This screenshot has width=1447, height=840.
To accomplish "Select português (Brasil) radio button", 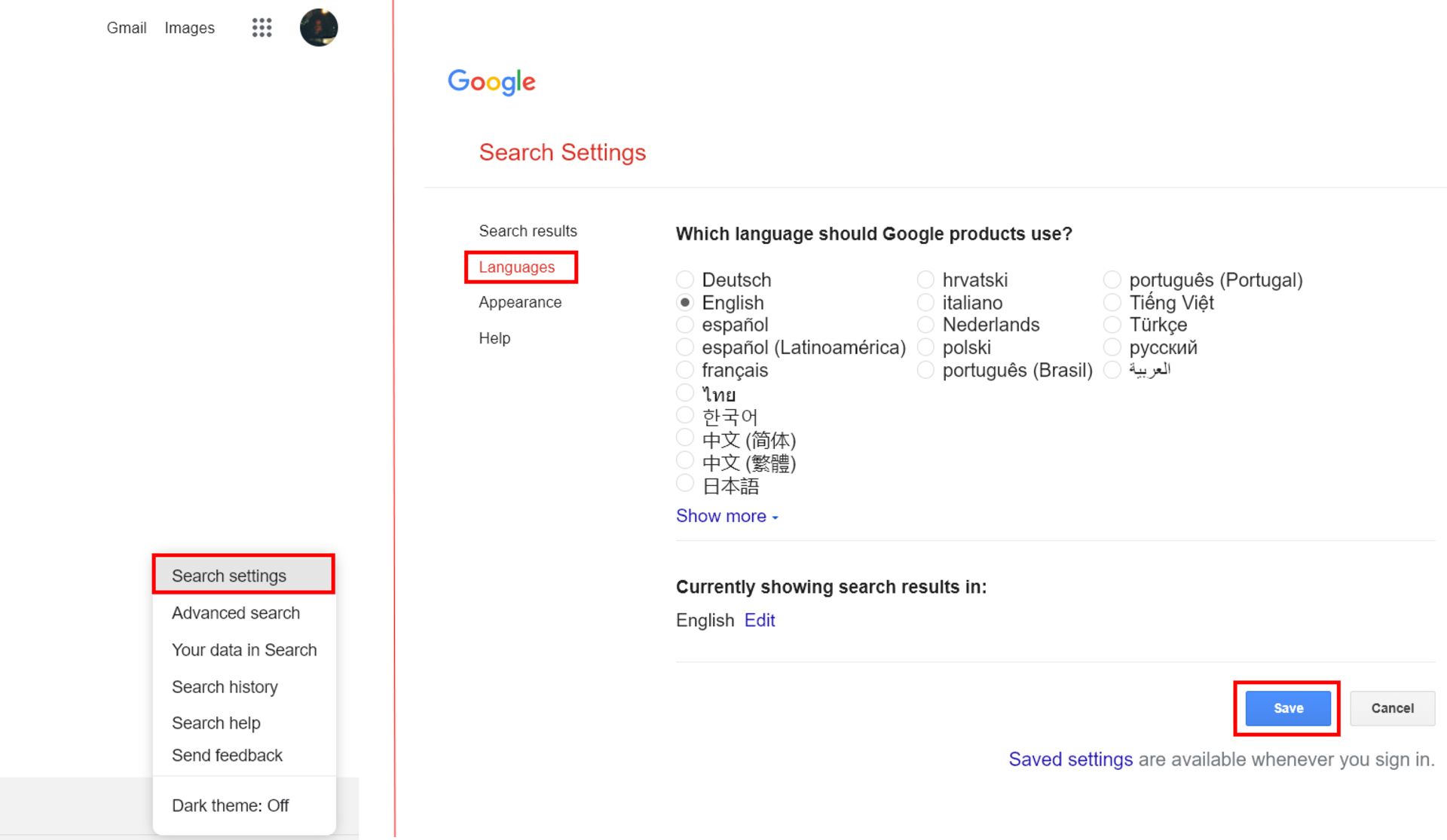I will tap(925, 370).
